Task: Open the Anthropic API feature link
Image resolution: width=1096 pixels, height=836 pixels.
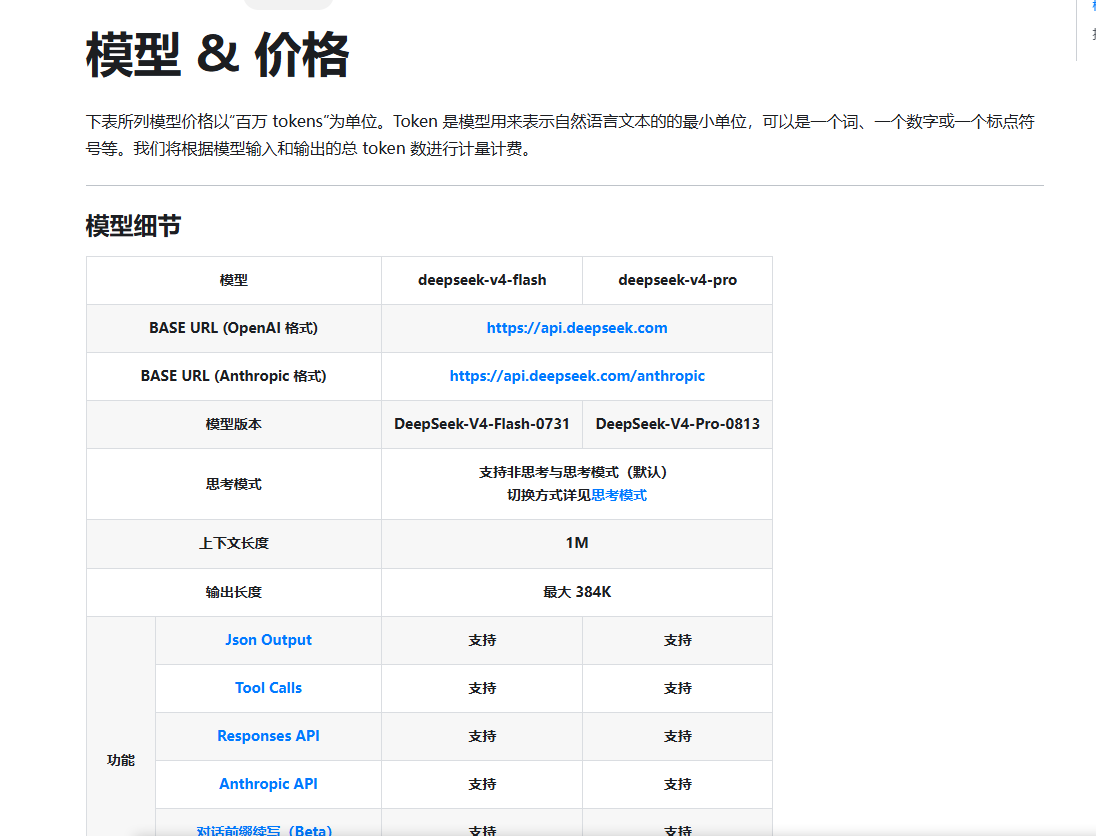Action: tap(268, 784)
